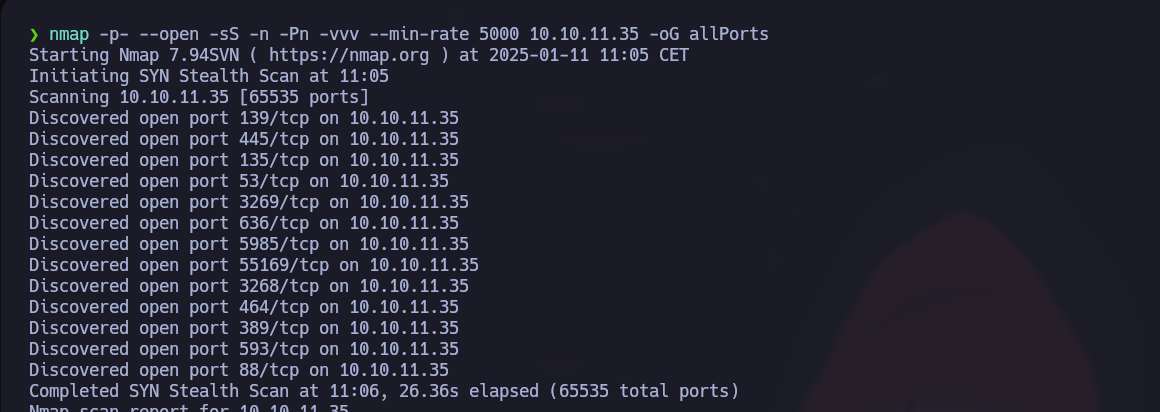Select the open port 445/tcp line
This screenshot has height=412, width=1160.
pos(243,139)
